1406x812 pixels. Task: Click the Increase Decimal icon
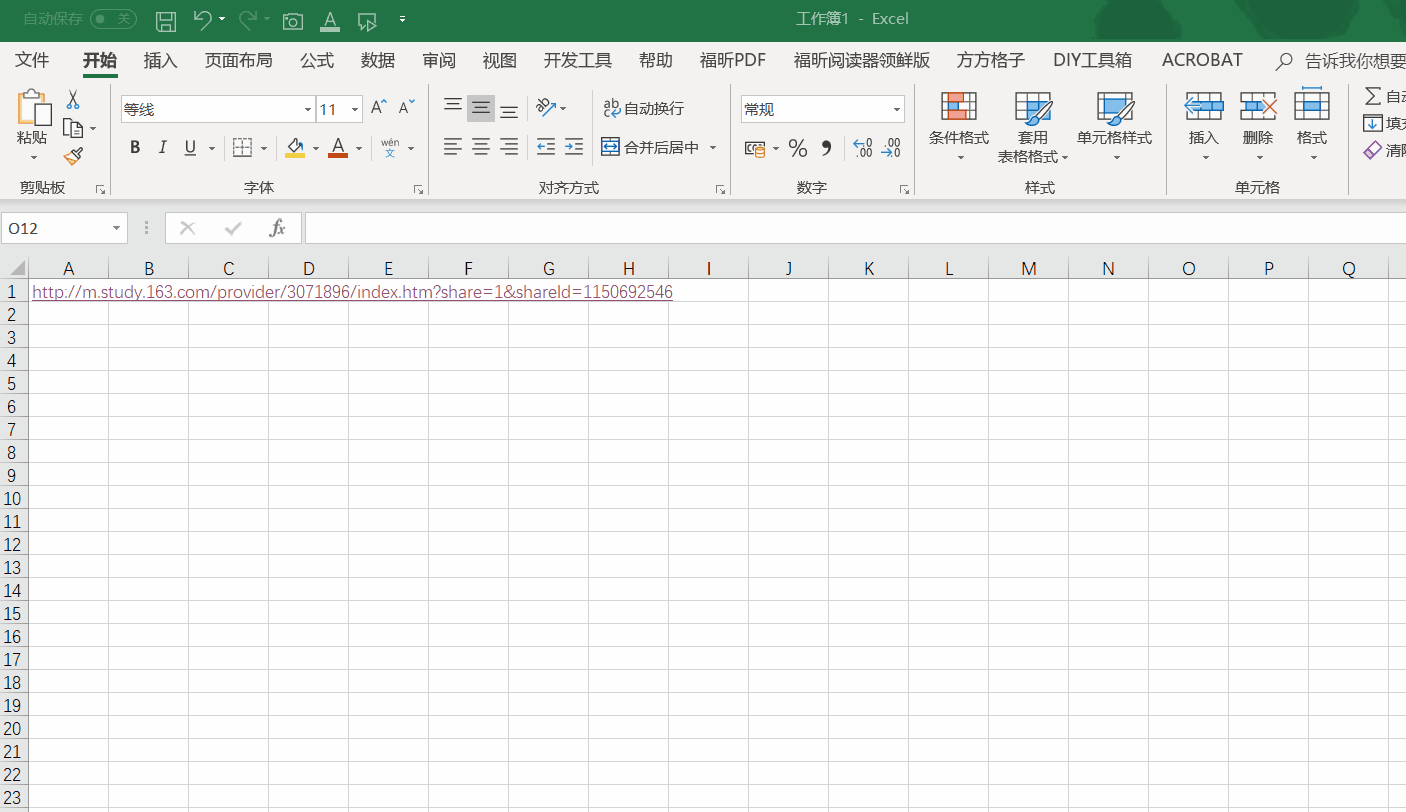(x=862, y=147)
